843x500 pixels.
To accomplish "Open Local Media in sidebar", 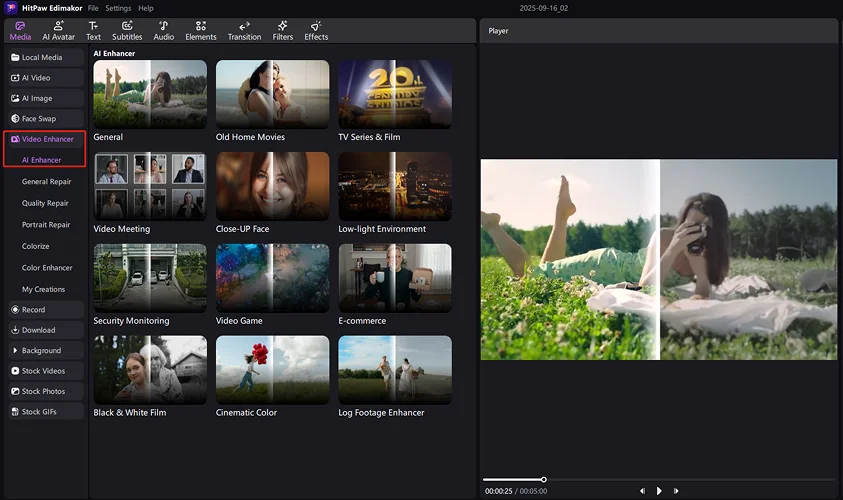I will point(44,57).
